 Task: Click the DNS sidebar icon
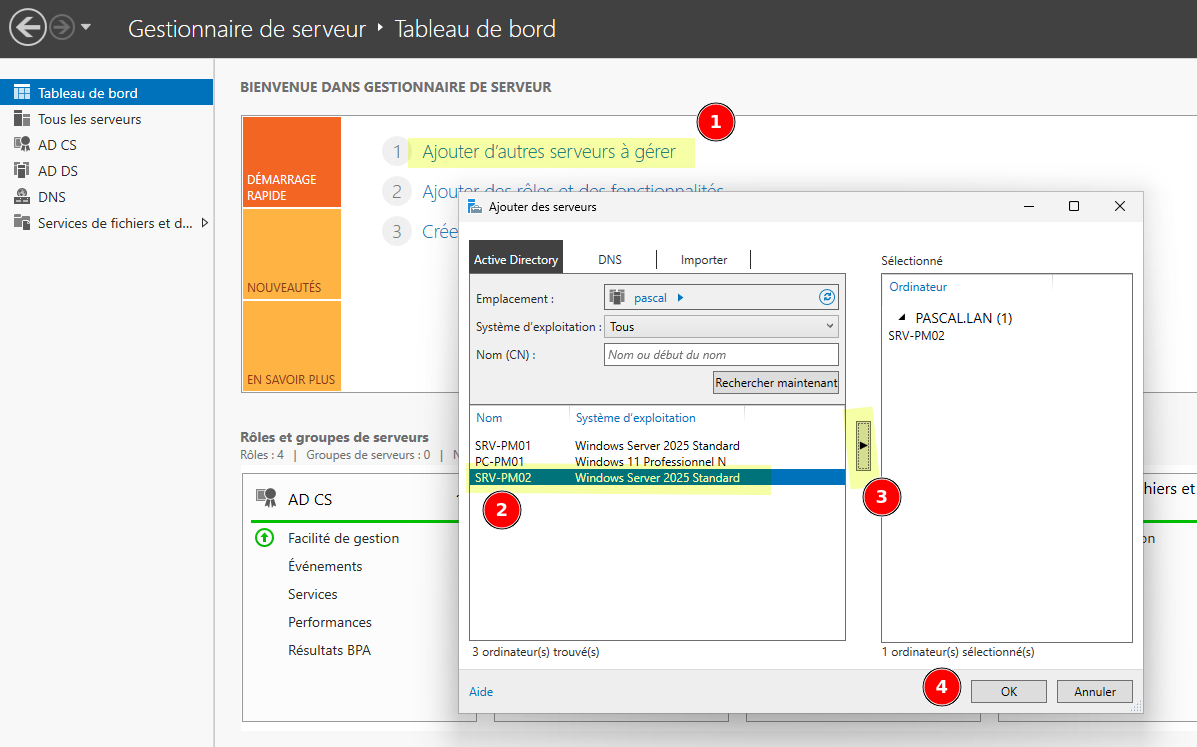[x=22, y=197]
